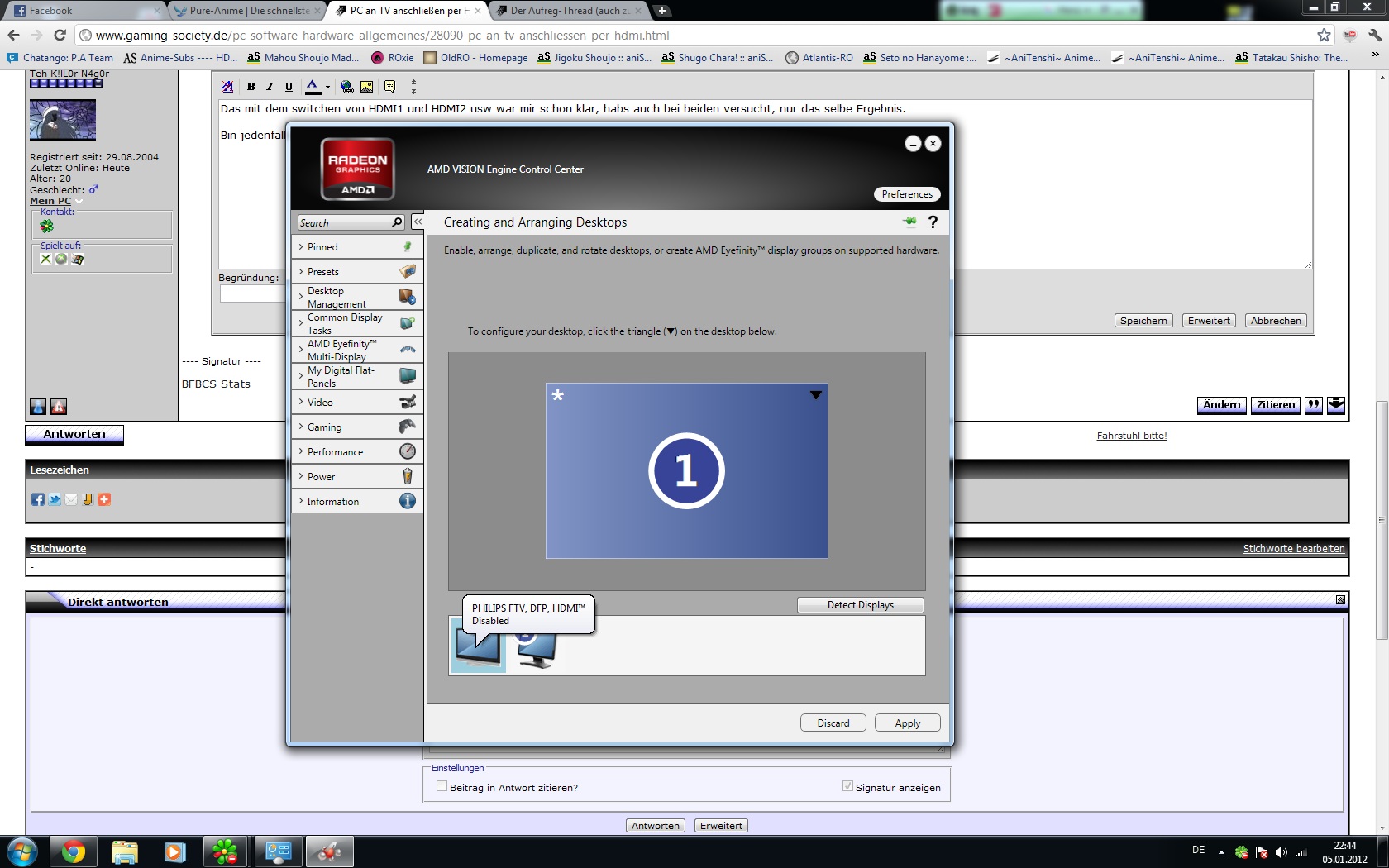Open the font color picker dropdown
Screen dimensions: 1389x868
(327, 87)
